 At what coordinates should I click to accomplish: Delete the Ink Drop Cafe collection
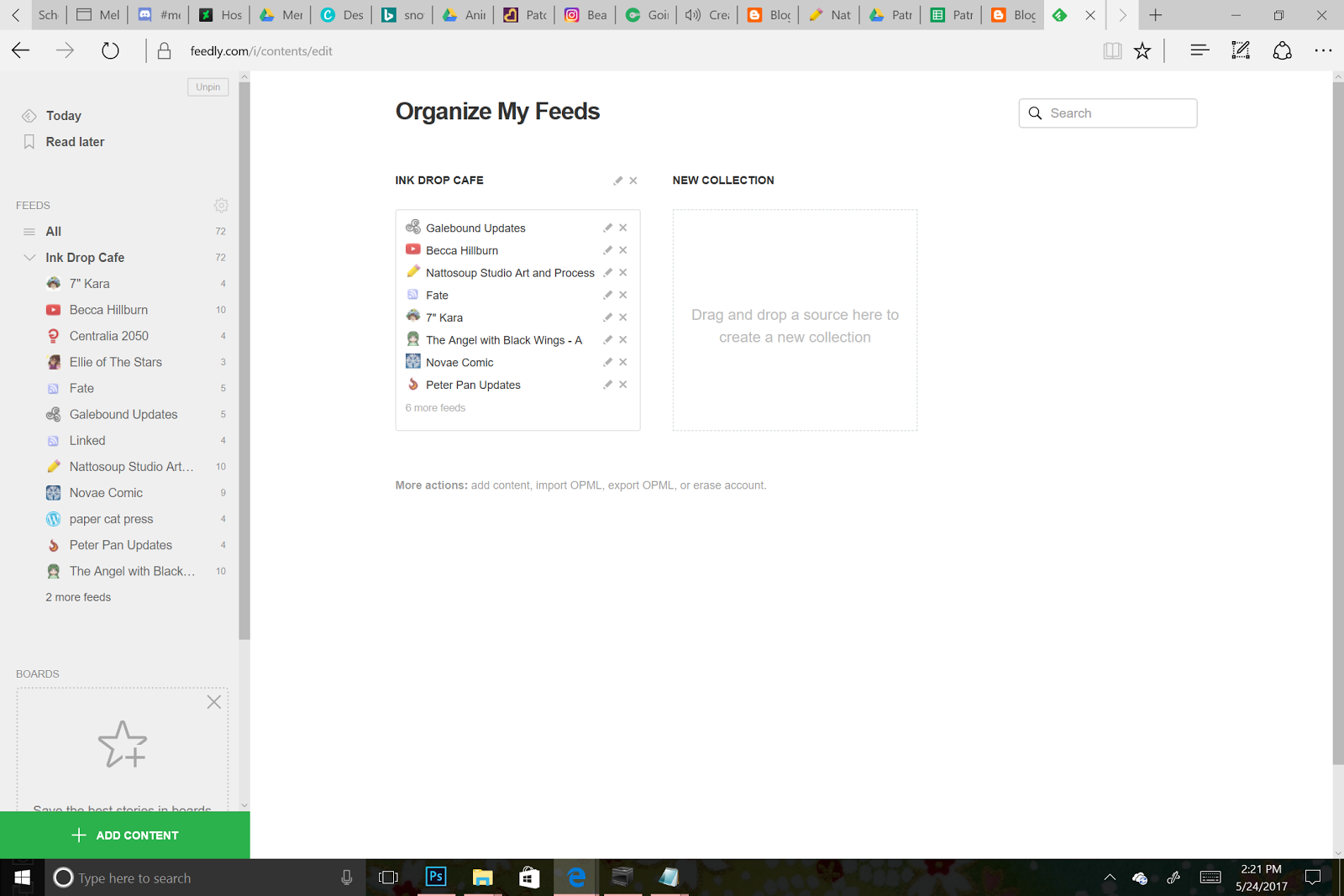point(633,181)
